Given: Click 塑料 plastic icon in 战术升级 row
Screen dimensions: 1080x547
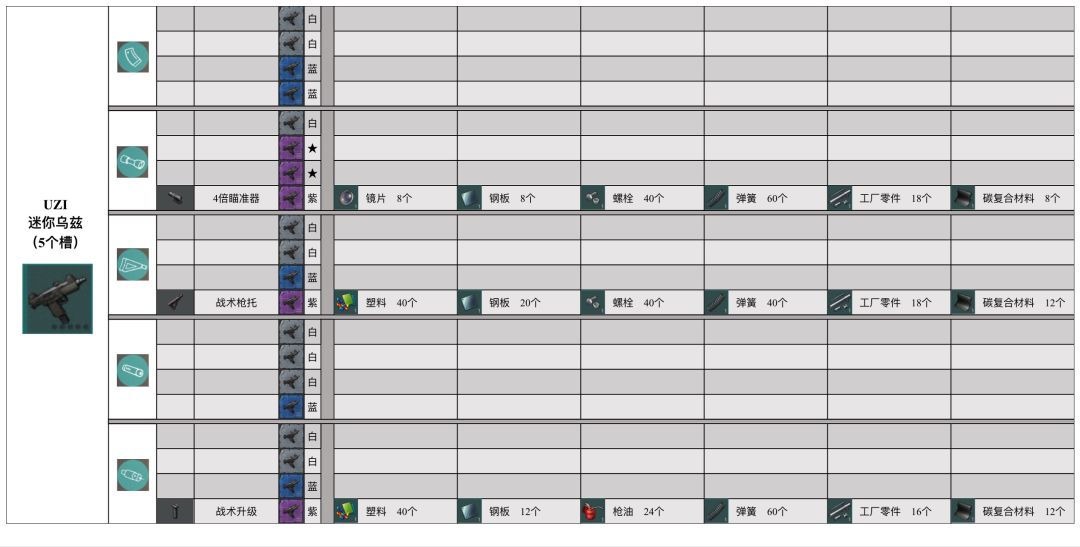Looking at the screenshot, I should (x=346, y=512).
